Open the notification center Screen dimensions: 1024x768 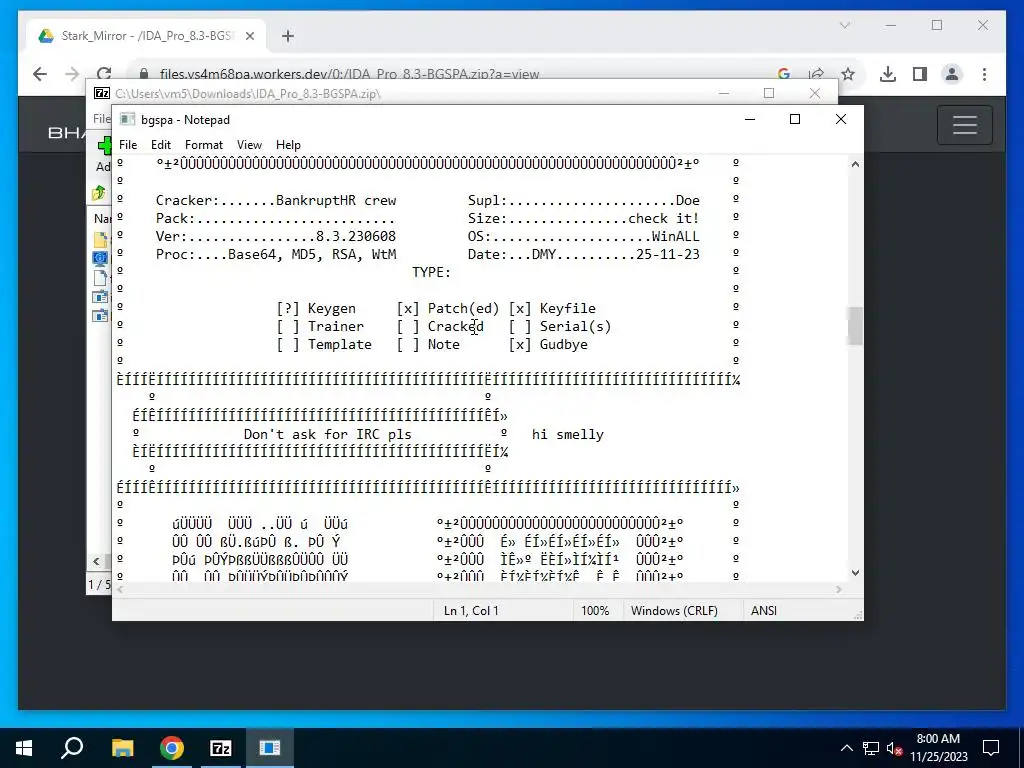coord(991,748)
